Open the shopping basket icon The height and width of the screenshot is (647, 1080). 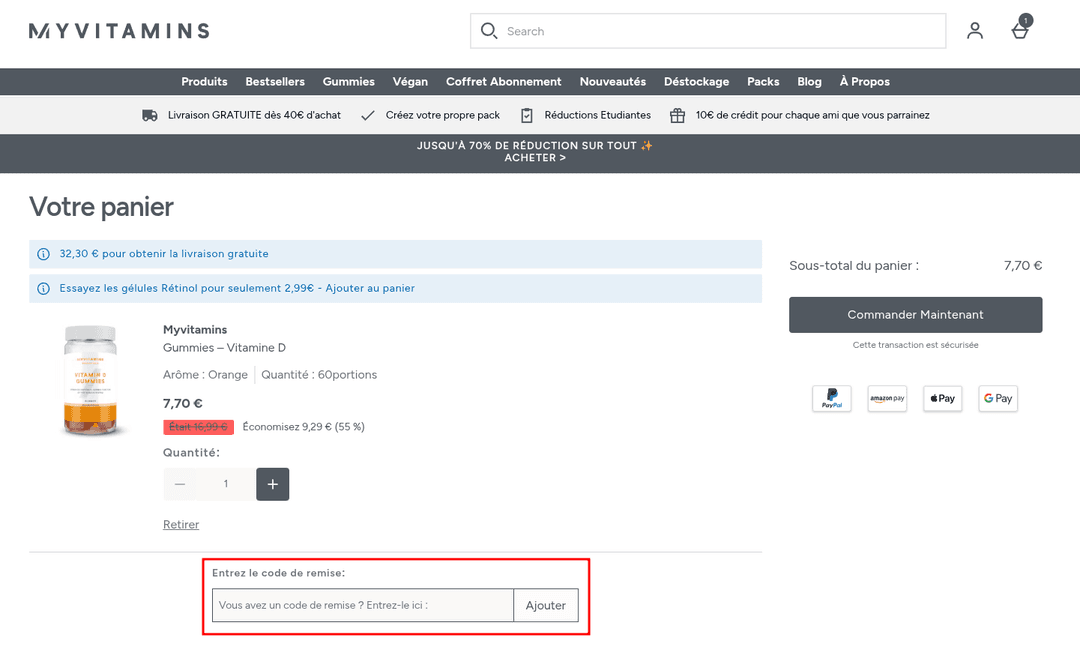(1021, 29)
